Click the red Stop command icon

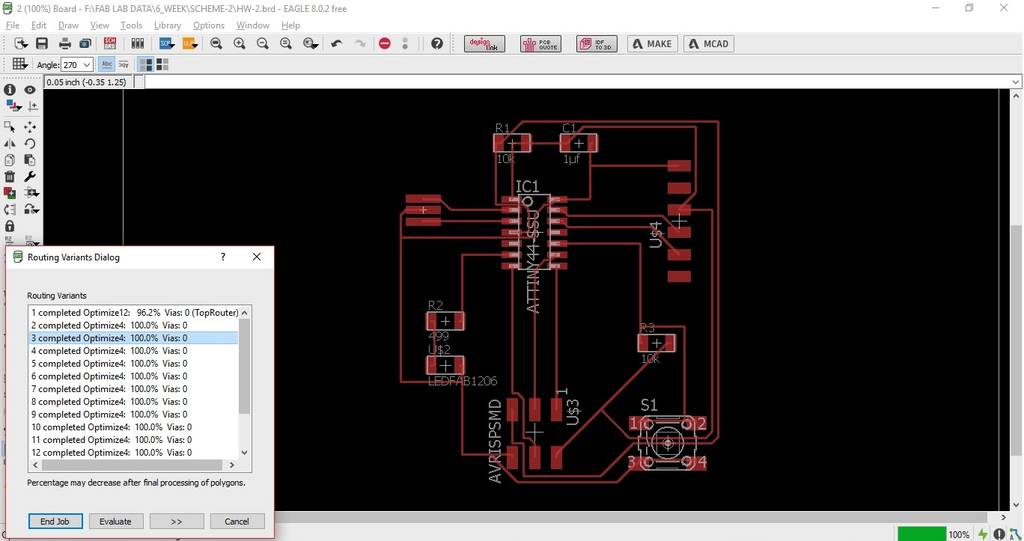[385, 44]
